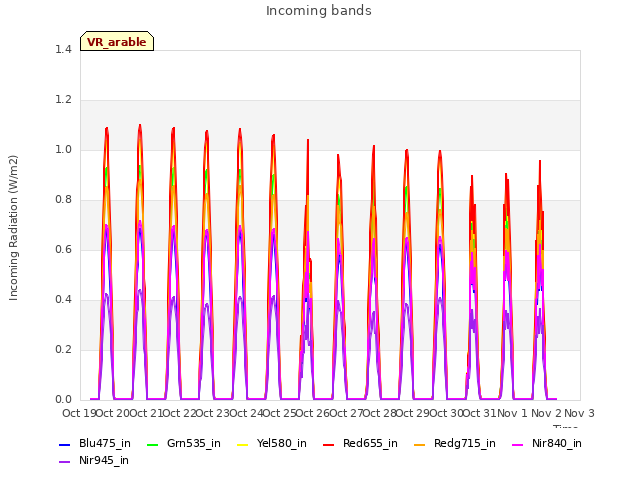Click the 1.0 y-axis tick label
Viewport: 640px width, 480px height.
pos(63,149)
